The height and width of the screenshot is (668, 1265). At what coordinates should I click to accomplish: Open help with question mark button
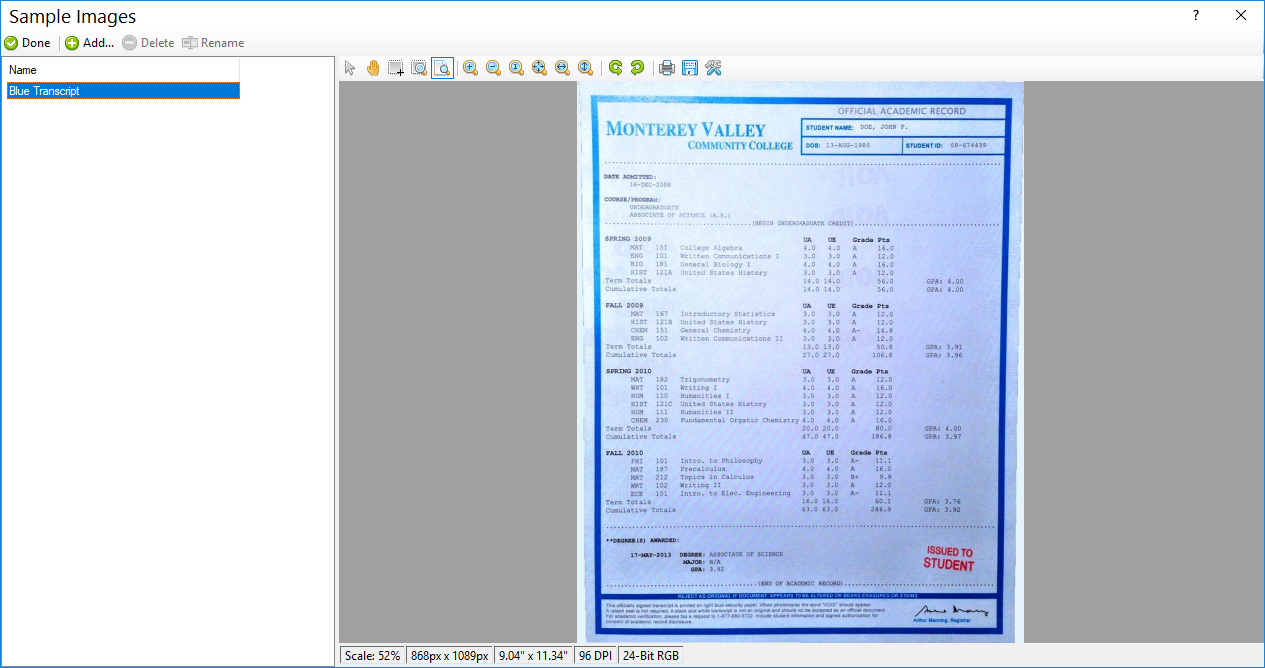pyautogui.click(x=1196, y=16)
